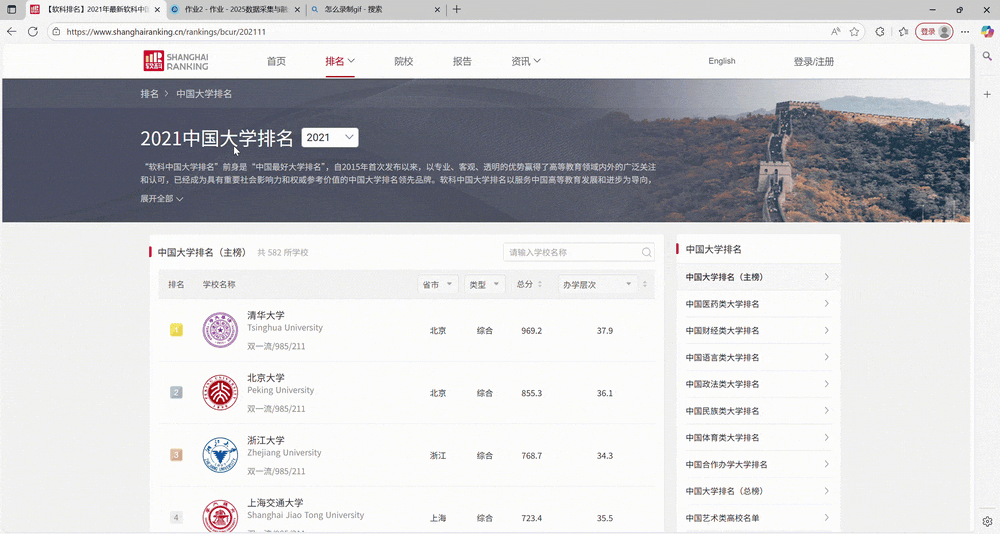The width and height of the screenshot is (1000, 534).
Task: Open 上海交通大学 school name link
Action: tap(276, 503)
